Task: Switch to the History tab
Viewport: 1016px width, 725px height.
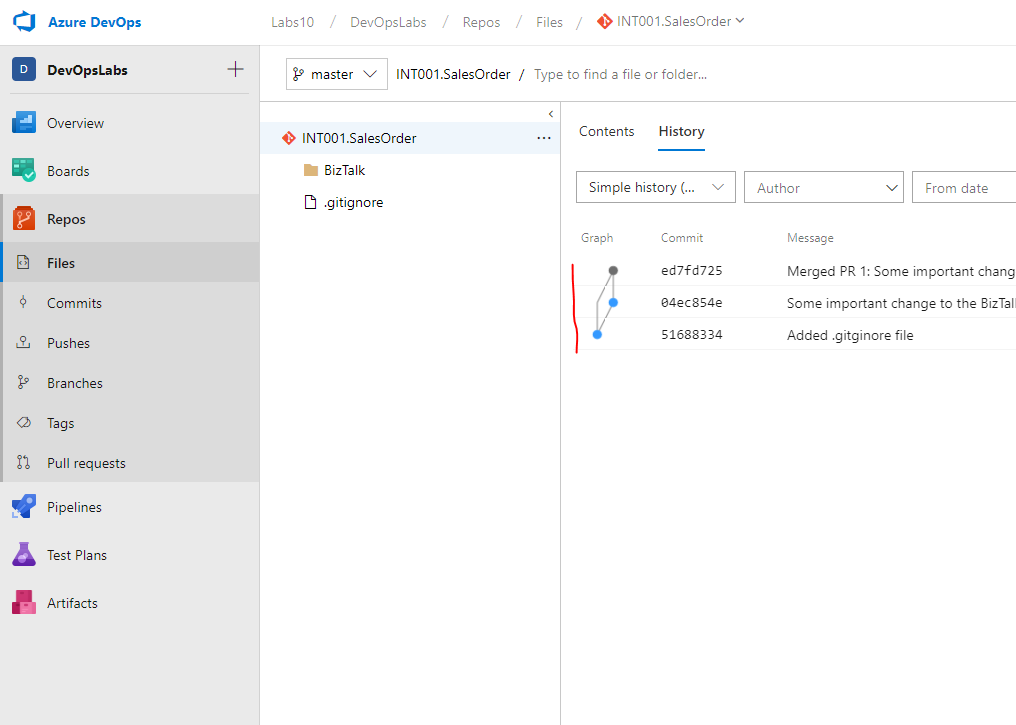Action: [x=681, y=132]
